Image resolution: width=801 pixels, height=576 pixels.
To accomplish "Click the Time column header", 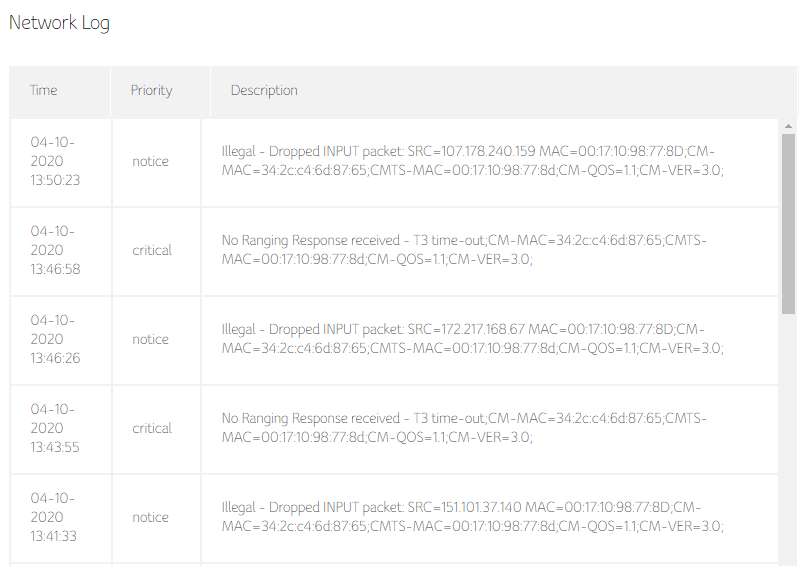I will pyautogui.click(x=44, y=90).
